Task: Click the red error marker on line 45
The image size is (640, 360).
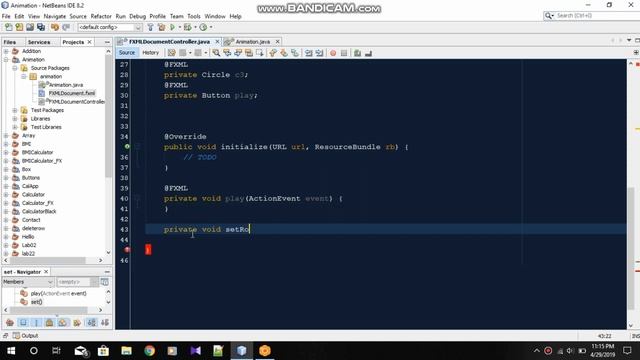Action: pos(127,249)
